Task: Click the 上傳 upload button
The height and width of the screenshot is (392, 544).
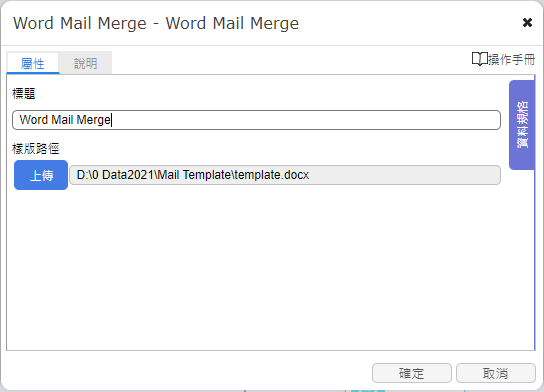Action: (x=41, y=175)
